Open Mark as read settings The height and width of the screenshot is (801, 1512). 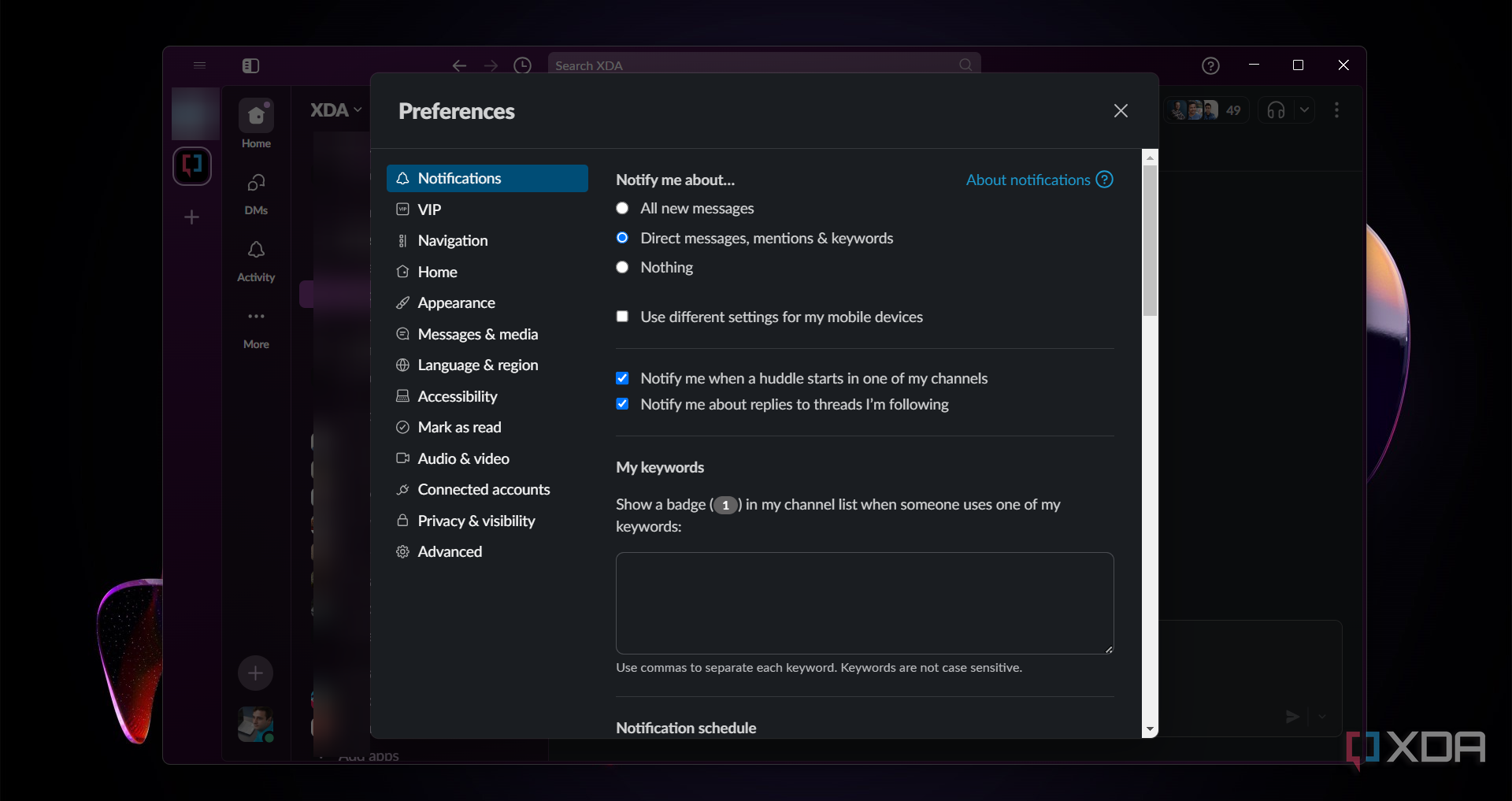coord(487,427)
